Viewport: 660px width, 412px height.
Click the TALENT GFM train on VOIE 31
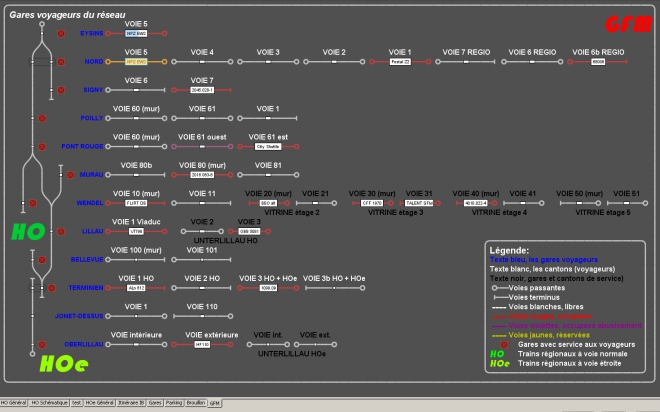419,203
